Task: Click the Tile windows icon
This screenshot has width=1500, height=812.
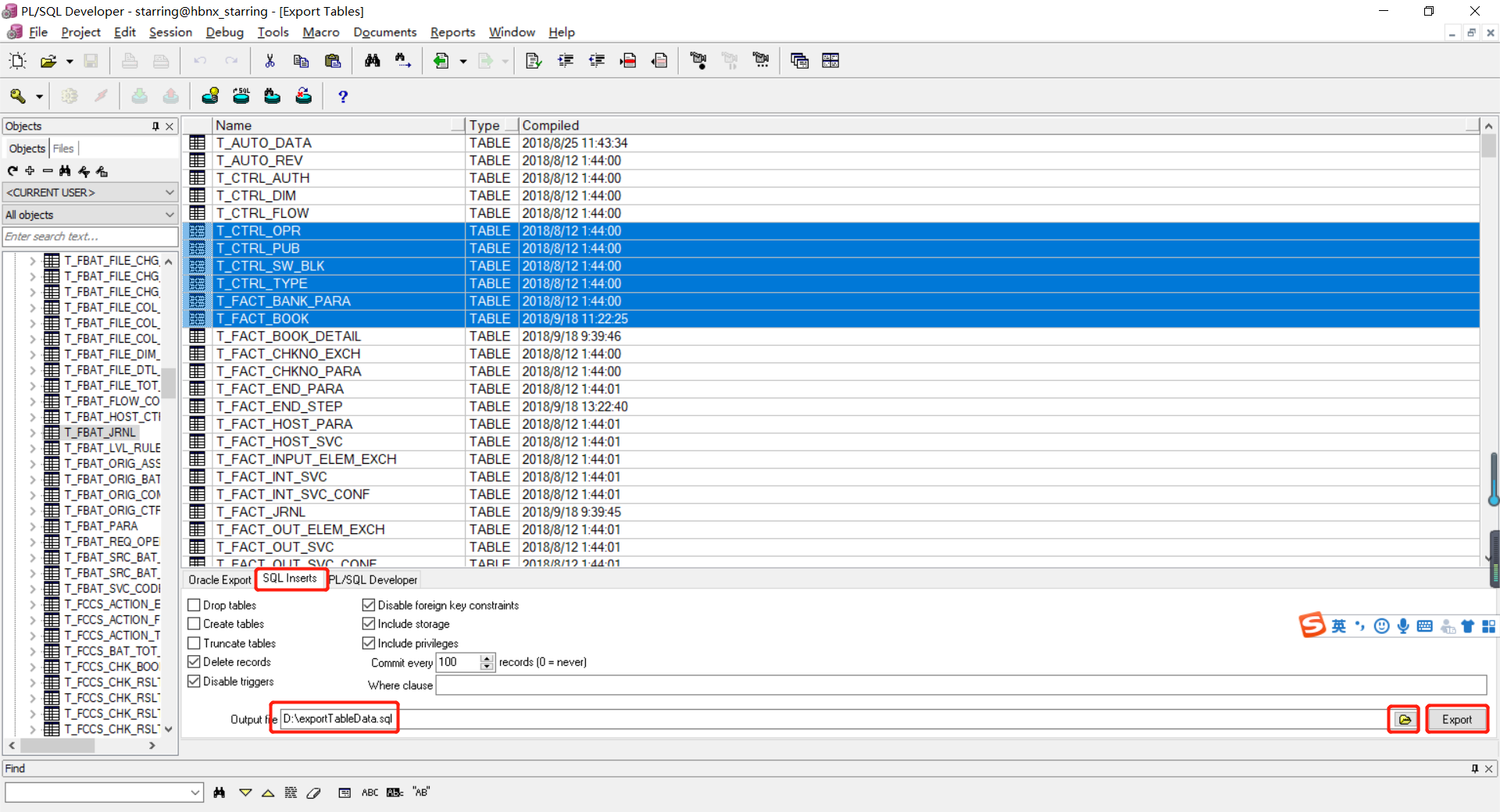Action: pyautogui.click(x=830, y=61)
